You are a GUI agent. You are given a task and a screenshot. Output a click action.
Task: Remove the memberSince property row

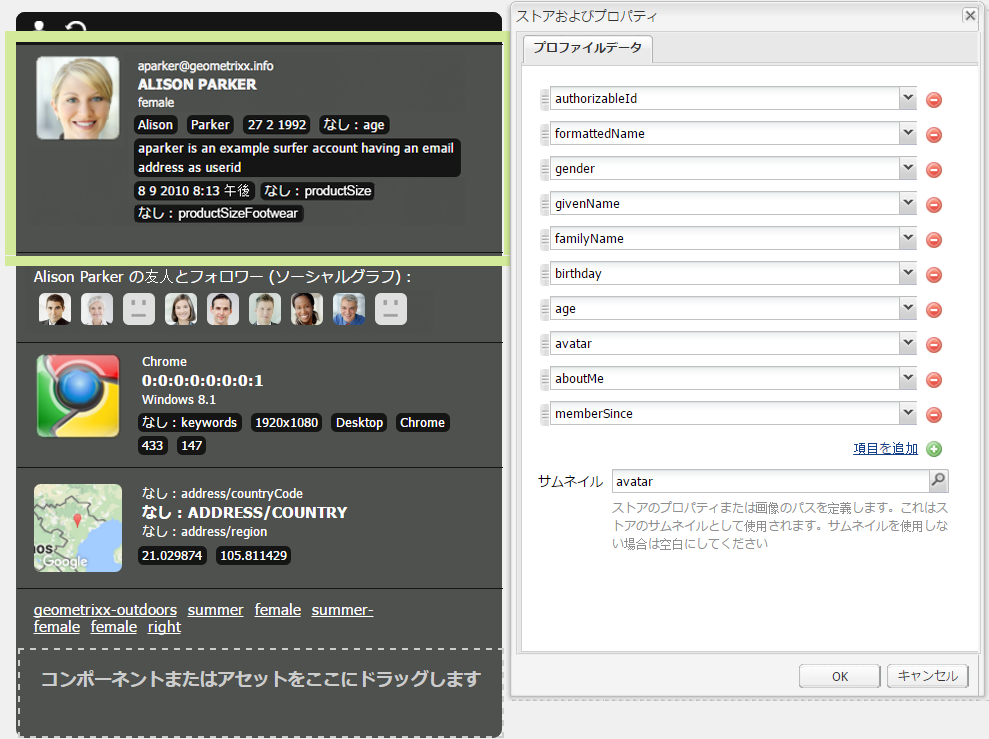tap(933, 415)
